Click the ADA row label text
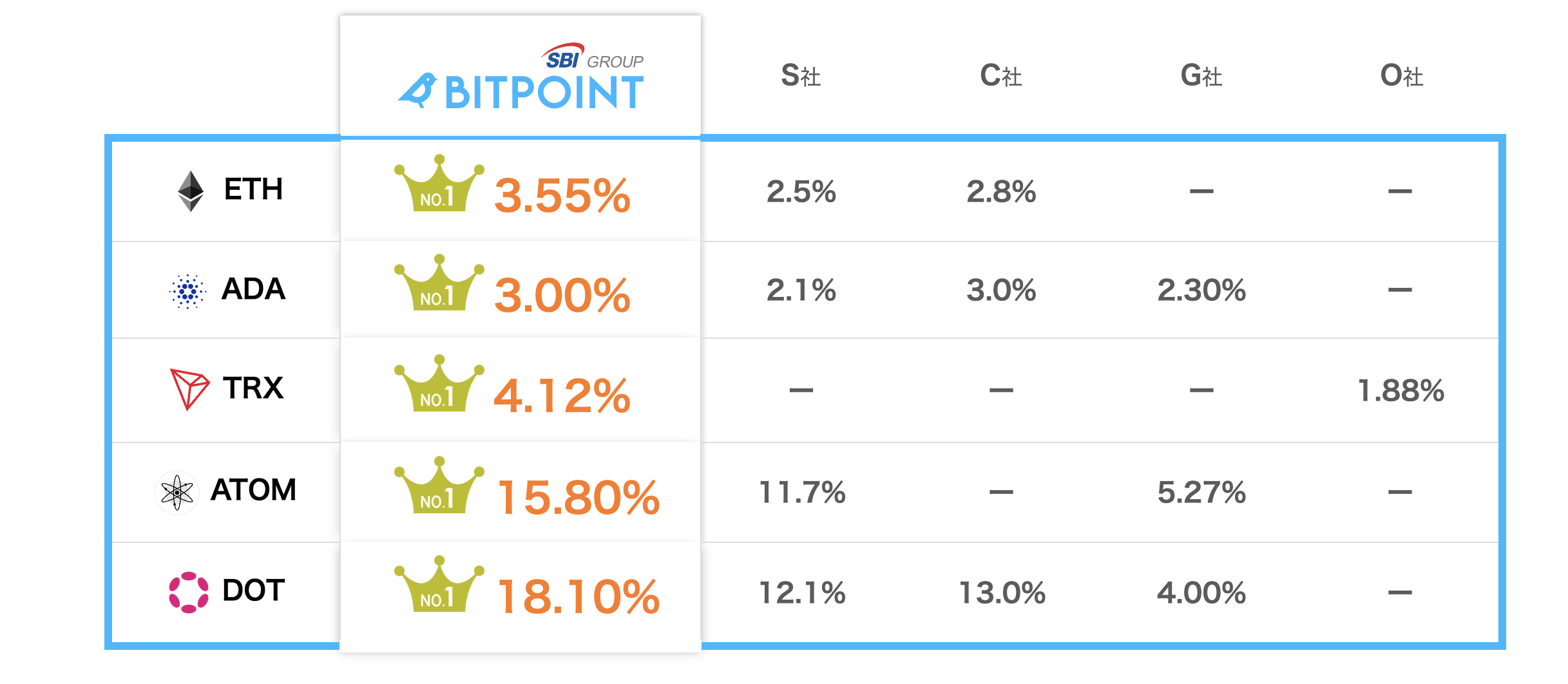The image size is (1568, 684). [x=253, y=289]
